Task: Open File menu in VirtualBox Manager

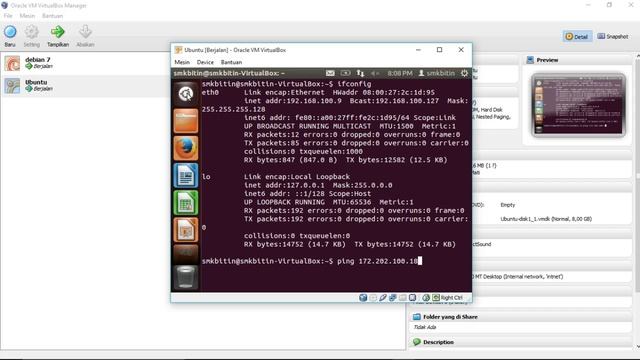Action: (8, 16)
